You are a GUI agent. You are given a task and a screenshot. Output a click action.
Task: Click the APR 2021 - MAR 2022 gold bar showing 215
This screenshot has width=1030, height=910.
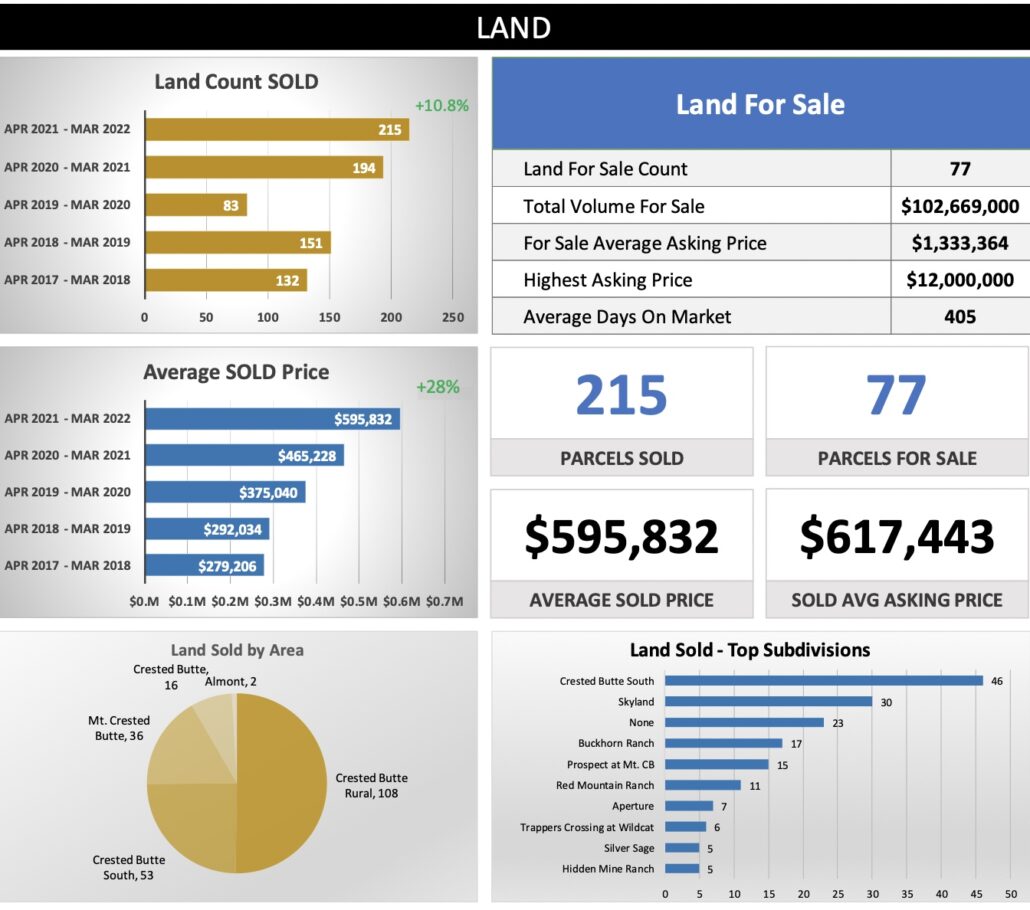(276, 129)
